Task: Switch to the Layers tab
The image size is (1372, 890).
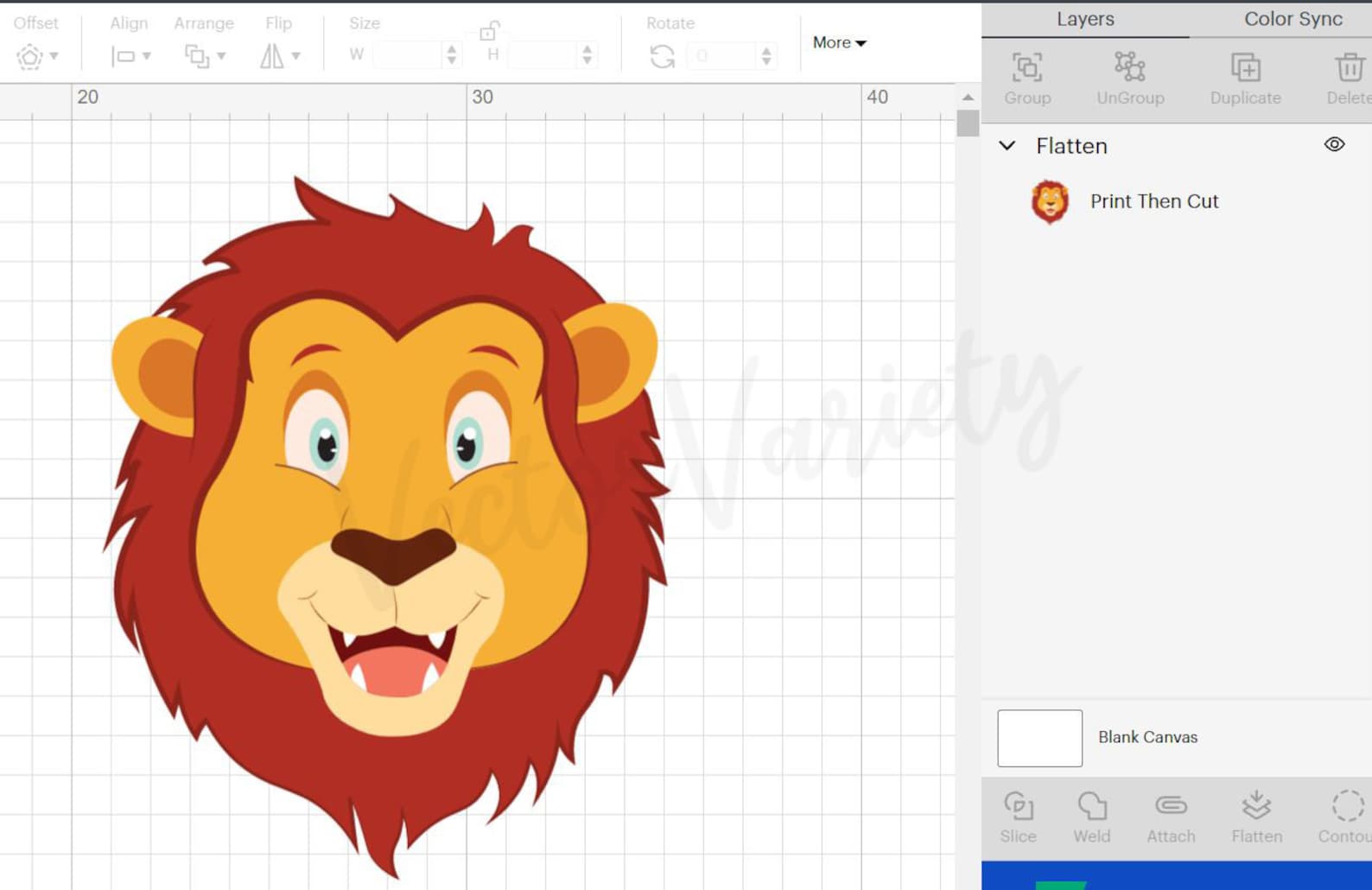Action: 1085,19
